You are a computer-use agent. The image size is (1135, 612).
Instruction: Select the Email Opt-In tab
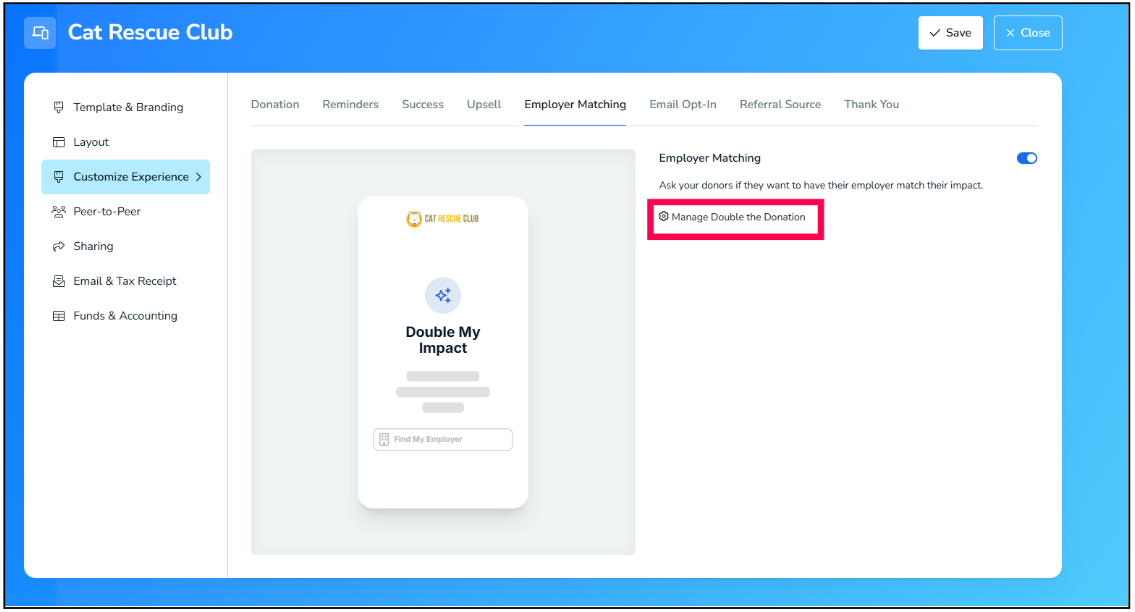click(683, 104)
